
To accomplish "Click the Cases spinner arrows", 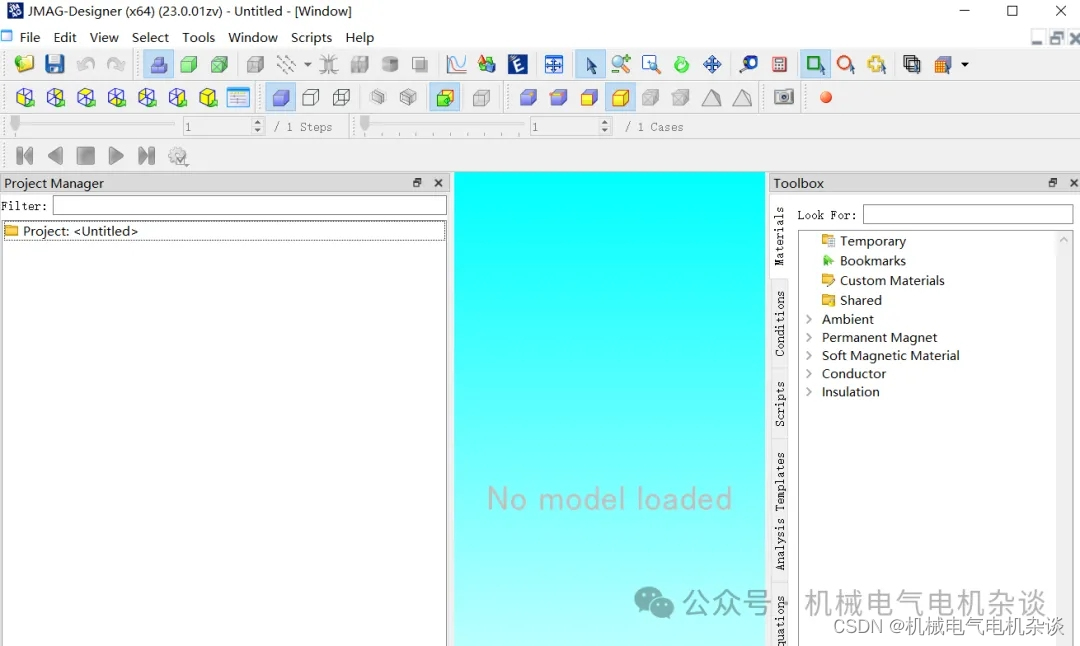I will point(605,127).
